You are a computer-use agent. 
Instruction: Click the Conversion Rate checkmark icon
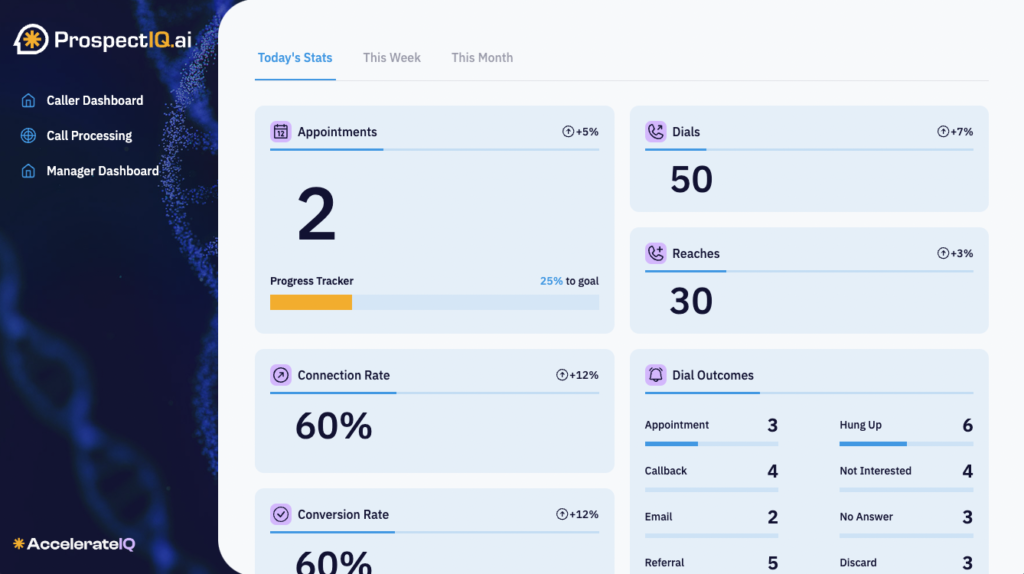281,515
